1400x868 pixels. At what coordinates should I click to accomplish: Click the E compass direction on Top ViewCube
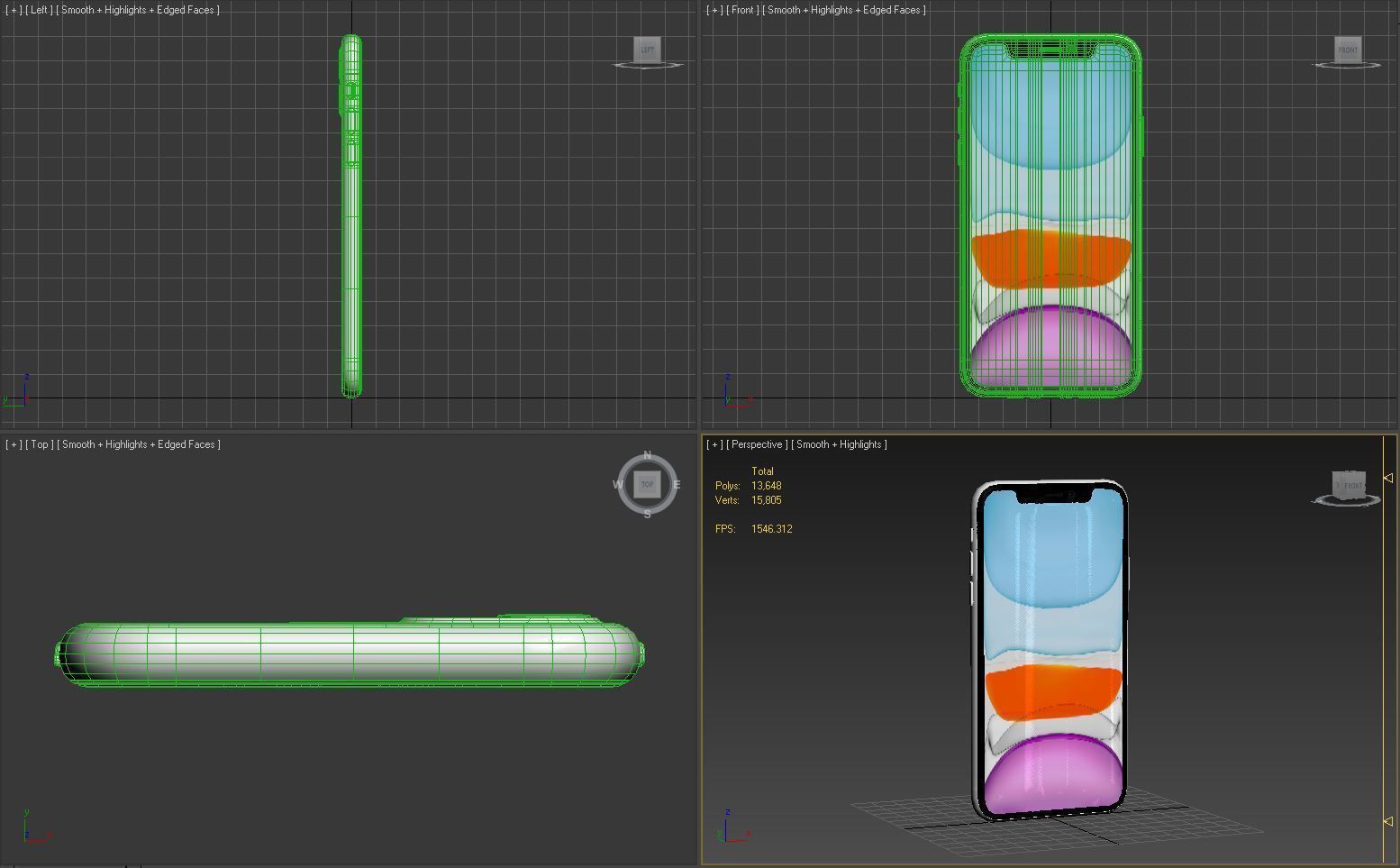677,484
